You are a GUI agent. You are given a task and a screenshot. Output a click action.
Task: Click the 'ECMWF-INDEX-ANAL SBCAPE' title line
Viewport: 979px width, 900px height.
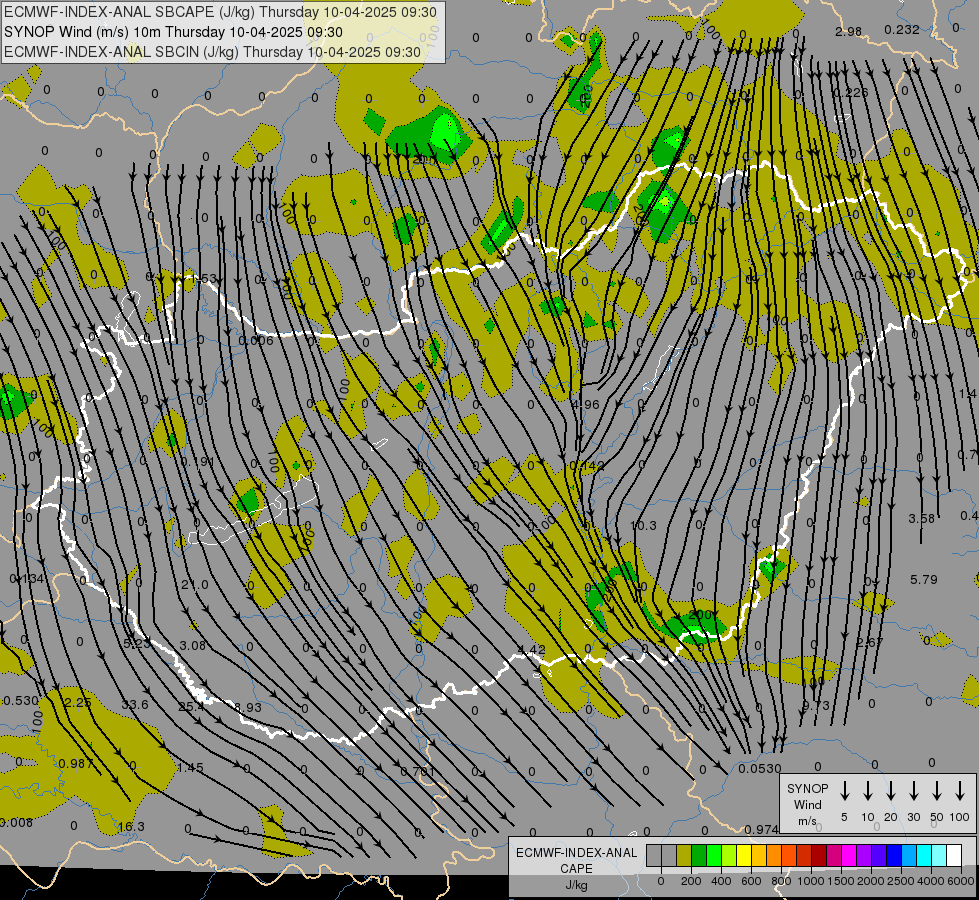pos(220,12)
